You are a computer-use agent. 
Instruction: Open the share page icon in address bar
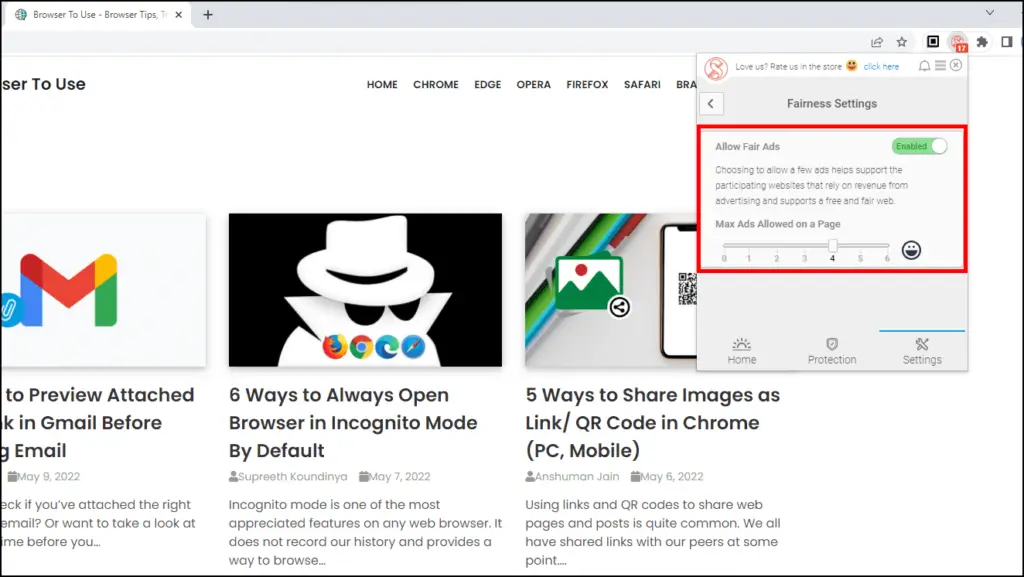pyautogui.click(x=876, y=42)
